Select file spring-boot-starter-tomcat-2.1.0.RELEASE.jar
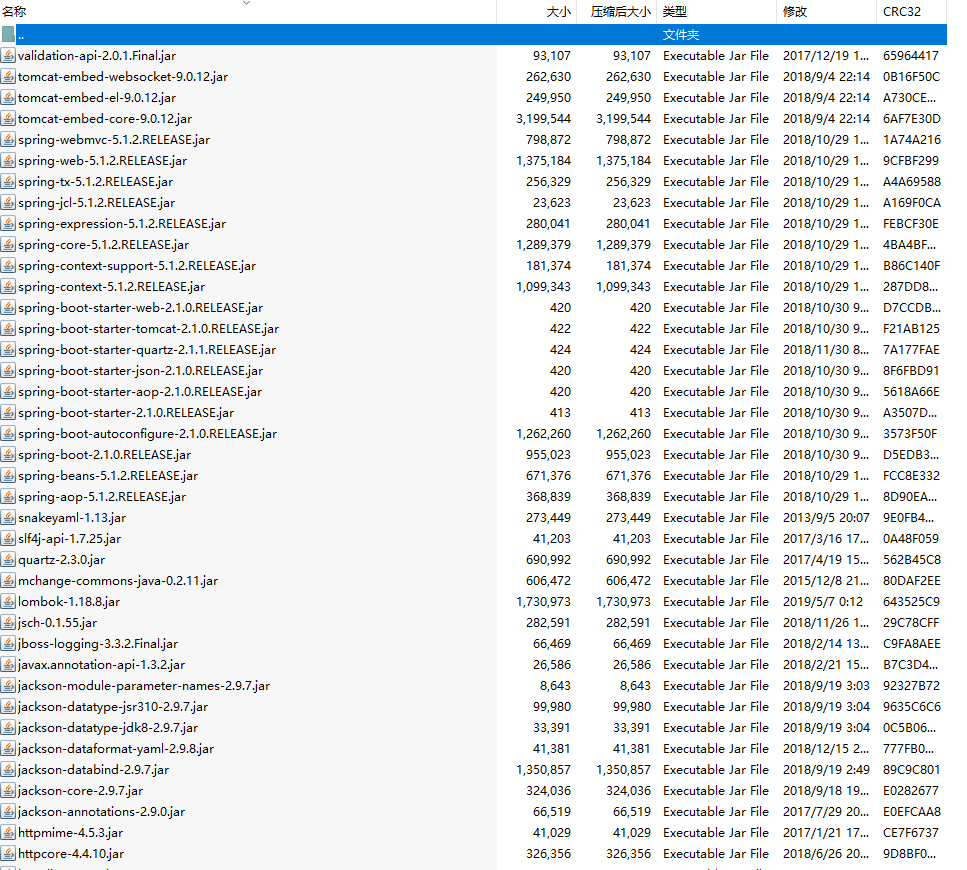 (x=149, y=329)
